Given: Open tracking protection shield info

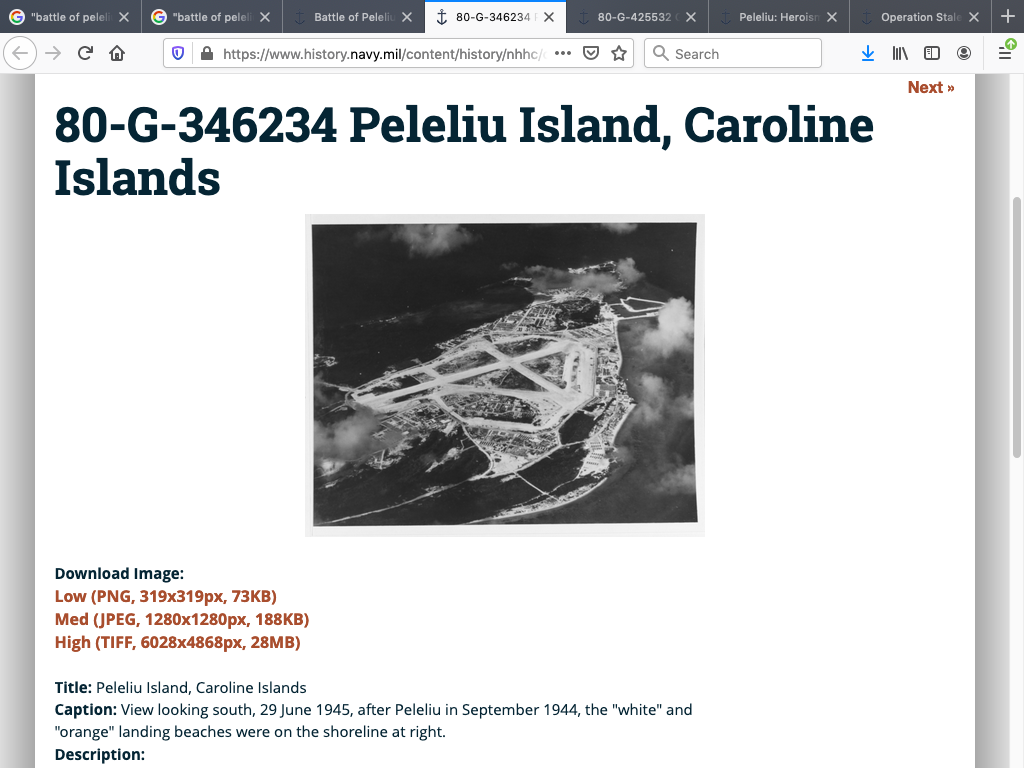Looking at the screenshot, I should click(178, 54).
